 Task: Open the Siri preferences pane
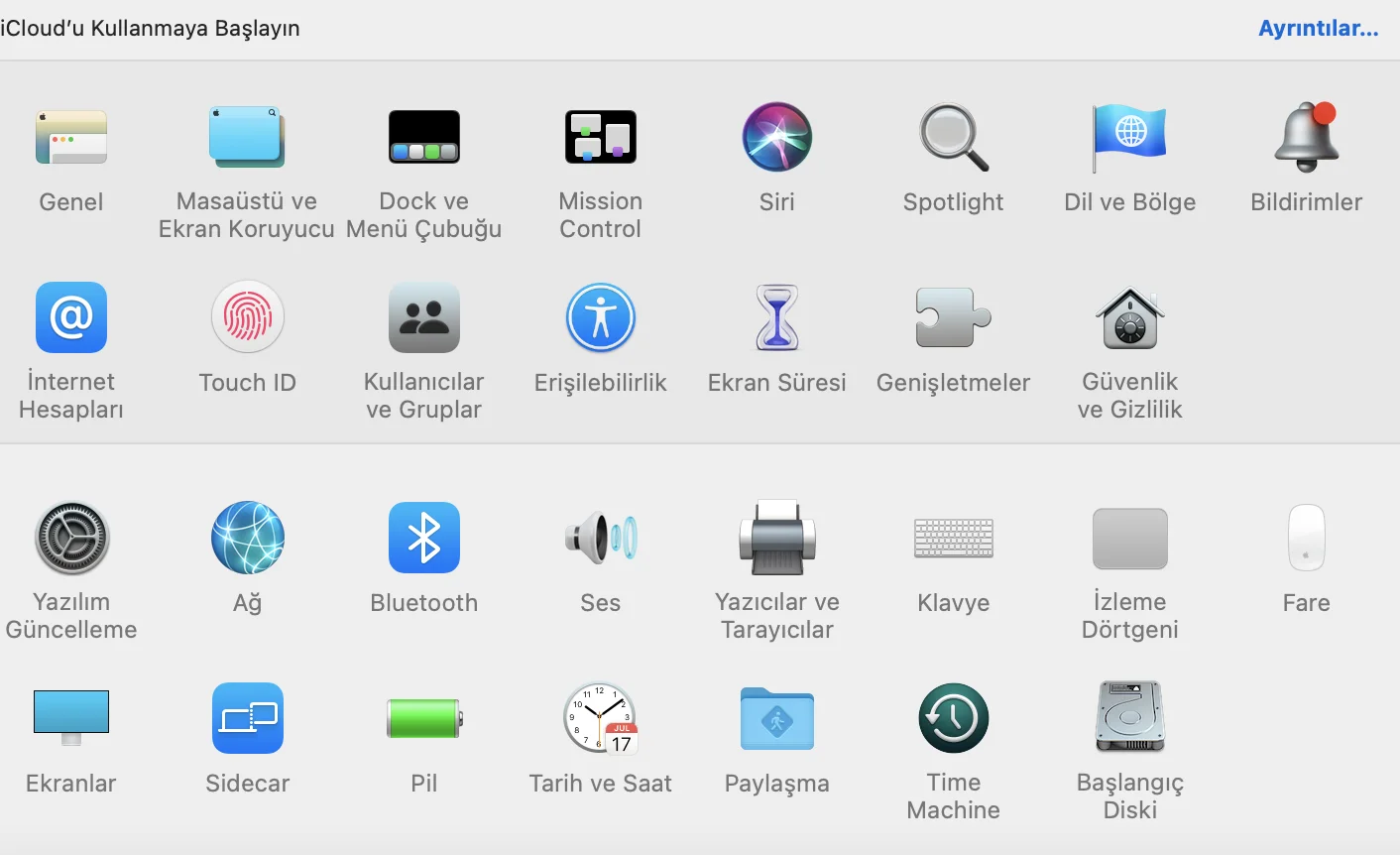point(777,138)
